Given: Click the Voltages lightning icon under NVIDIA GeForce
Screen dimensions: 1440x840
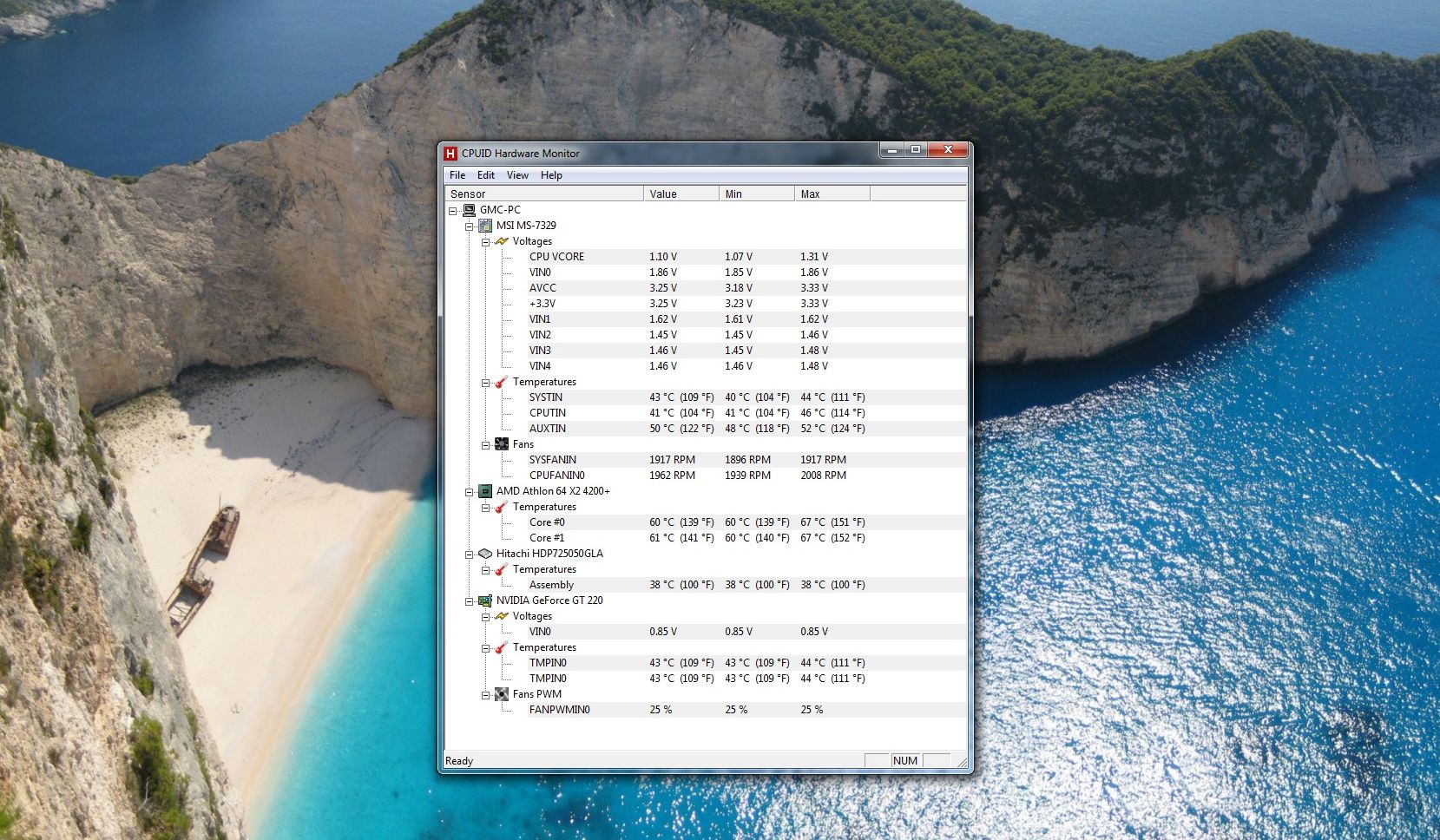Looking at the screenshot, I should (502, 616).
